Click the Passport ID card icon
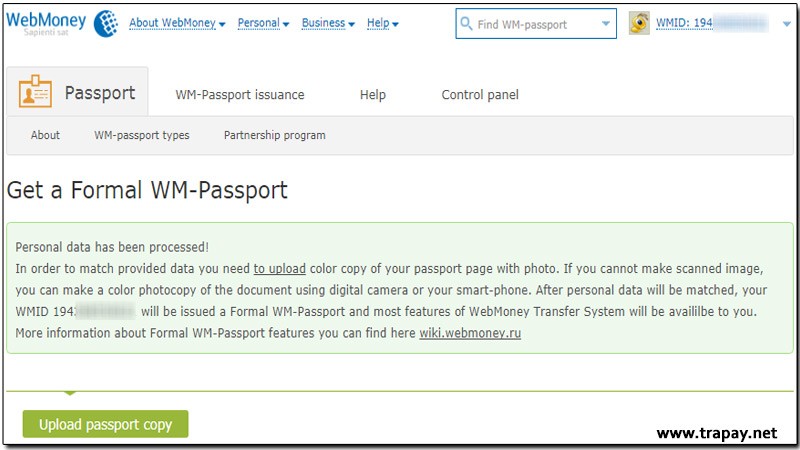Image resolution: width=800 pixels, height=450 pixels. tap(36, 93)
